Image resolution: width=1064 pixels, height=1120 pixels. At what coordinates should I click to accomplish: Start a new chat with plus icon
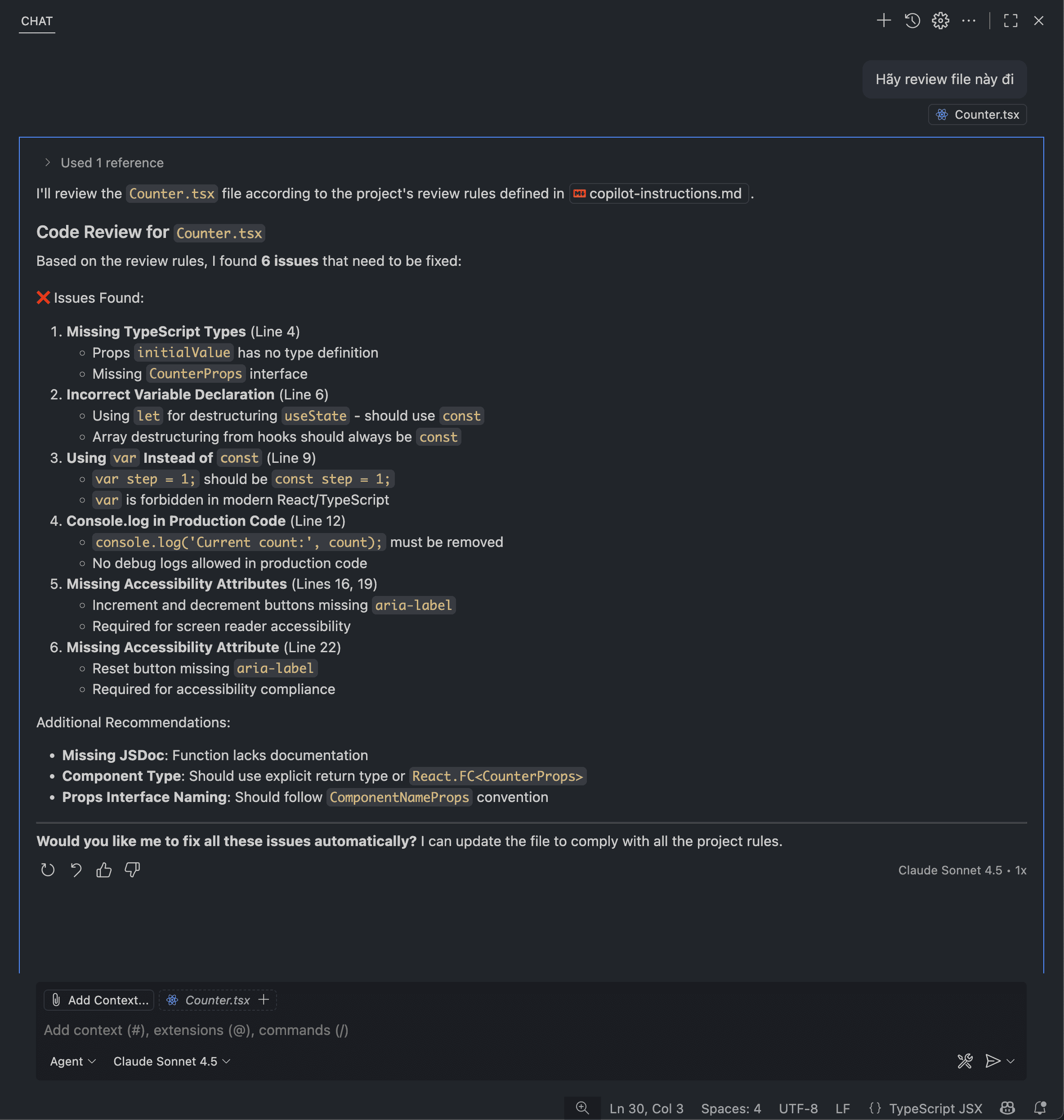coord(883,21)
